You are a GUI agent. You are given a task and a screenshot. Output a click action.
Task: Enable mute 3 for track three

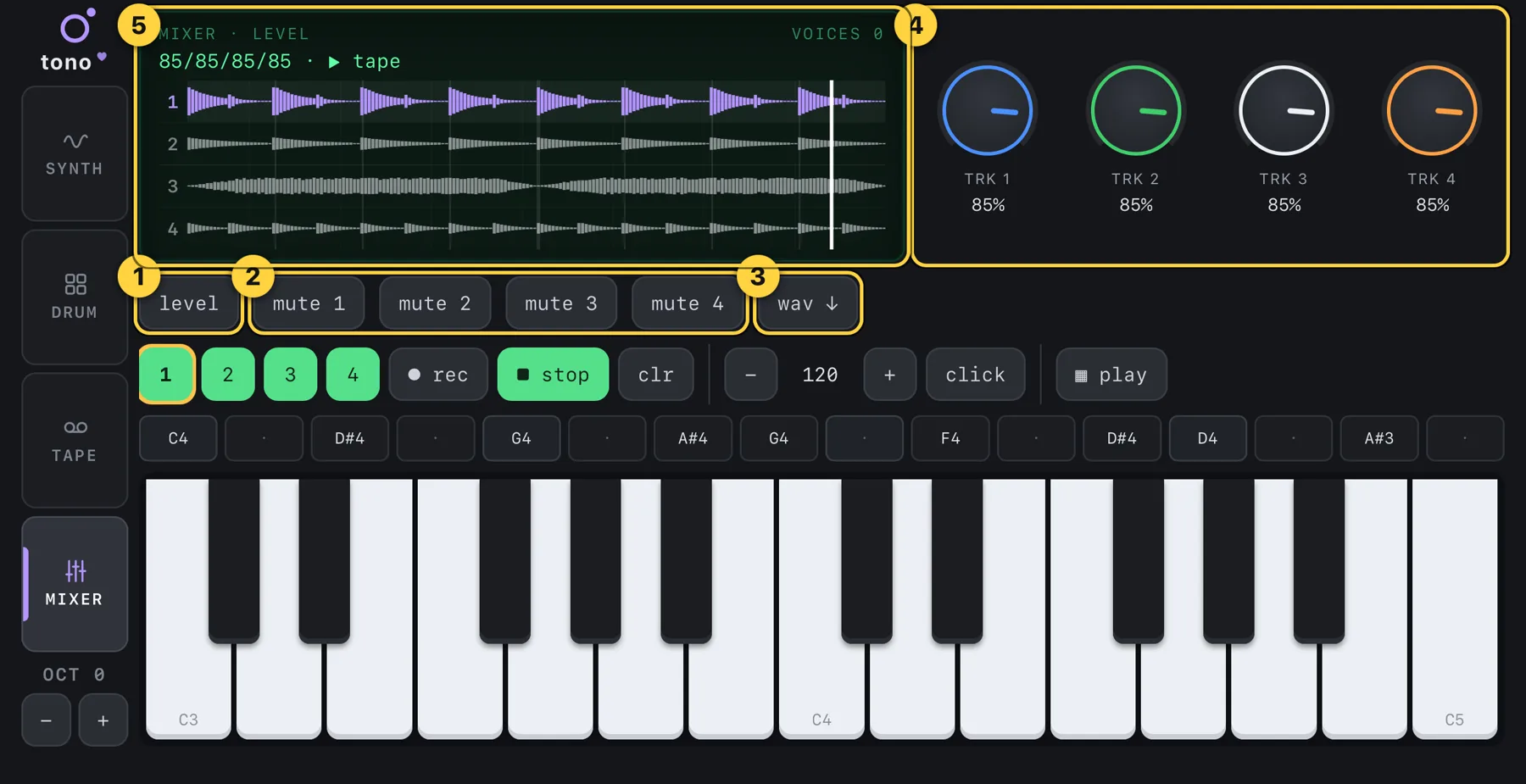click(x=561, y=303)
